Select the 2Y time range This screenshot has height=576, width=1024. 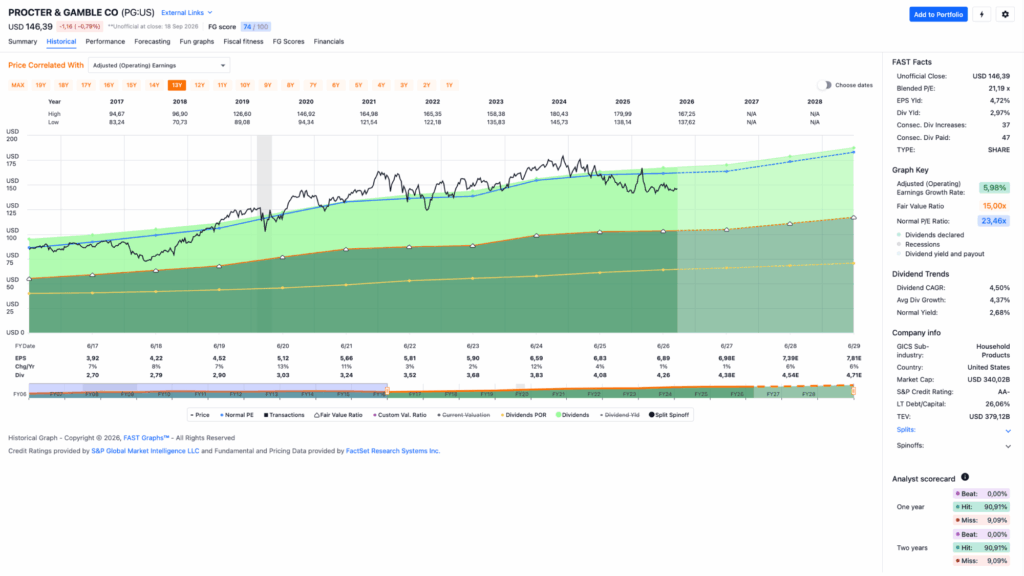[x=426, y=85]
